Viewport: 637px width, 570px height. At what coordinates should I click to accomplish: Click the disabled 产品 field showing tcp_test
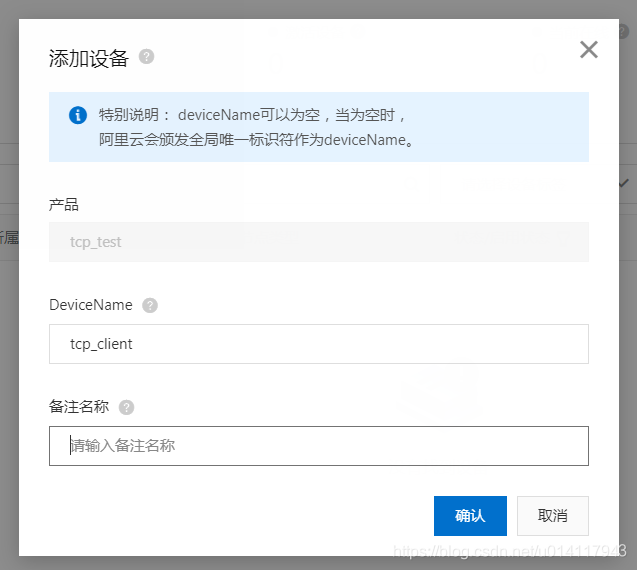[x=319, y=242]
